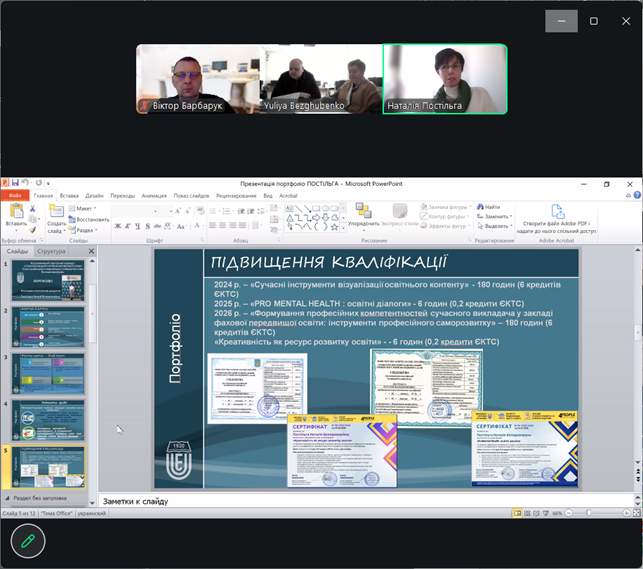
Task: Open the font name combo box
Action: coord(136,211)
